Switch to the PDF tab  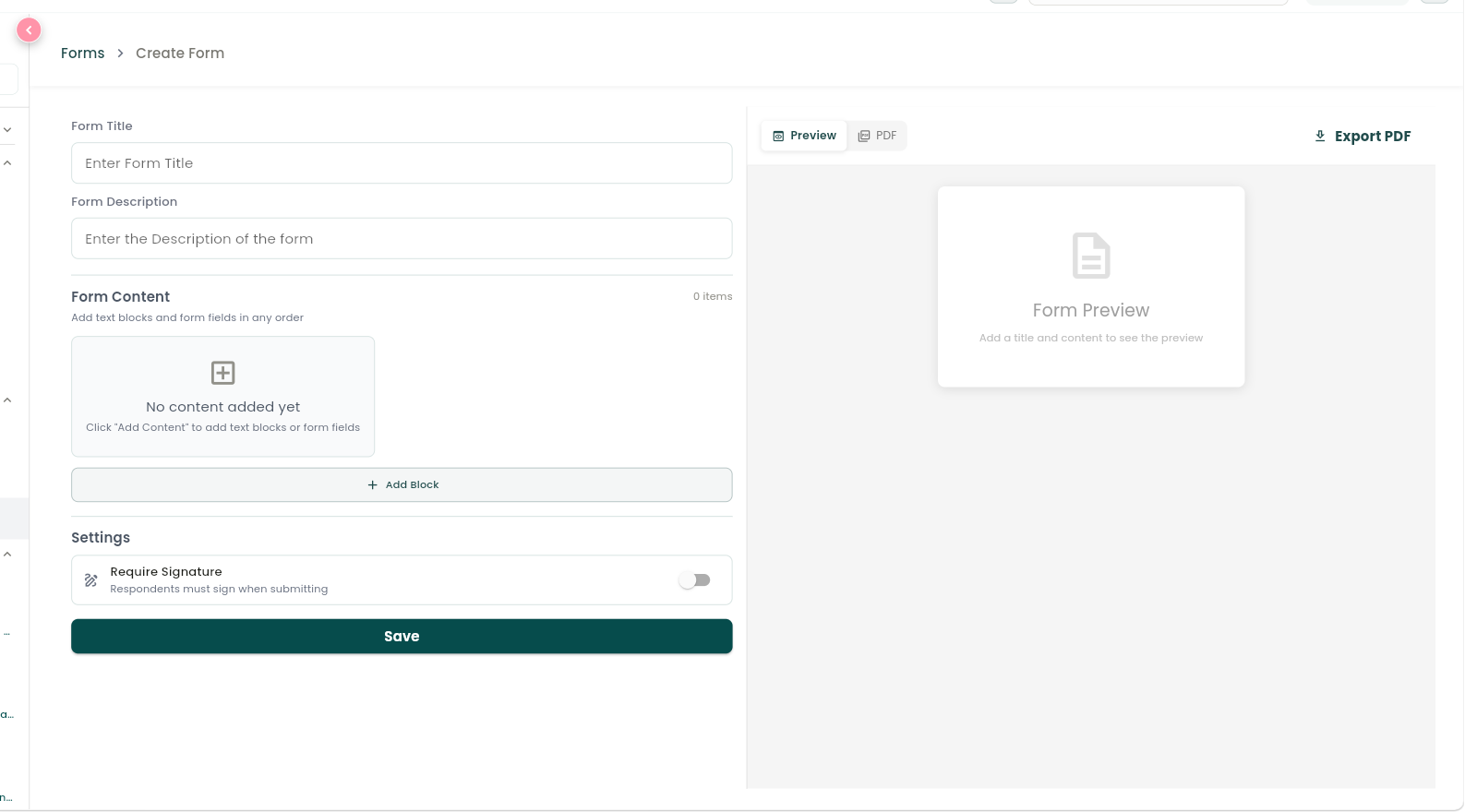[877, 136]
